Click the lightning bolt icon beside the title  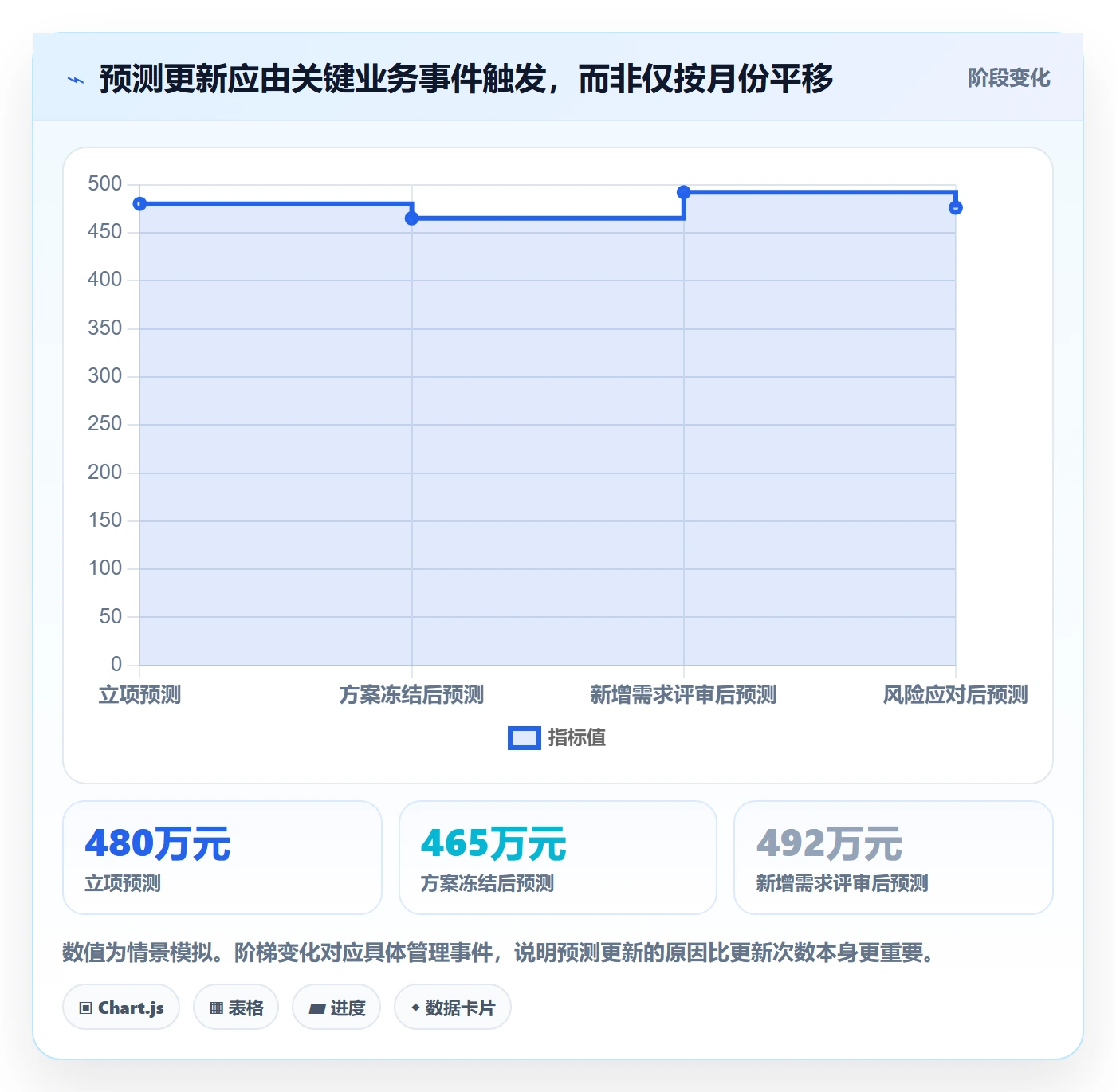pos(76,79)
